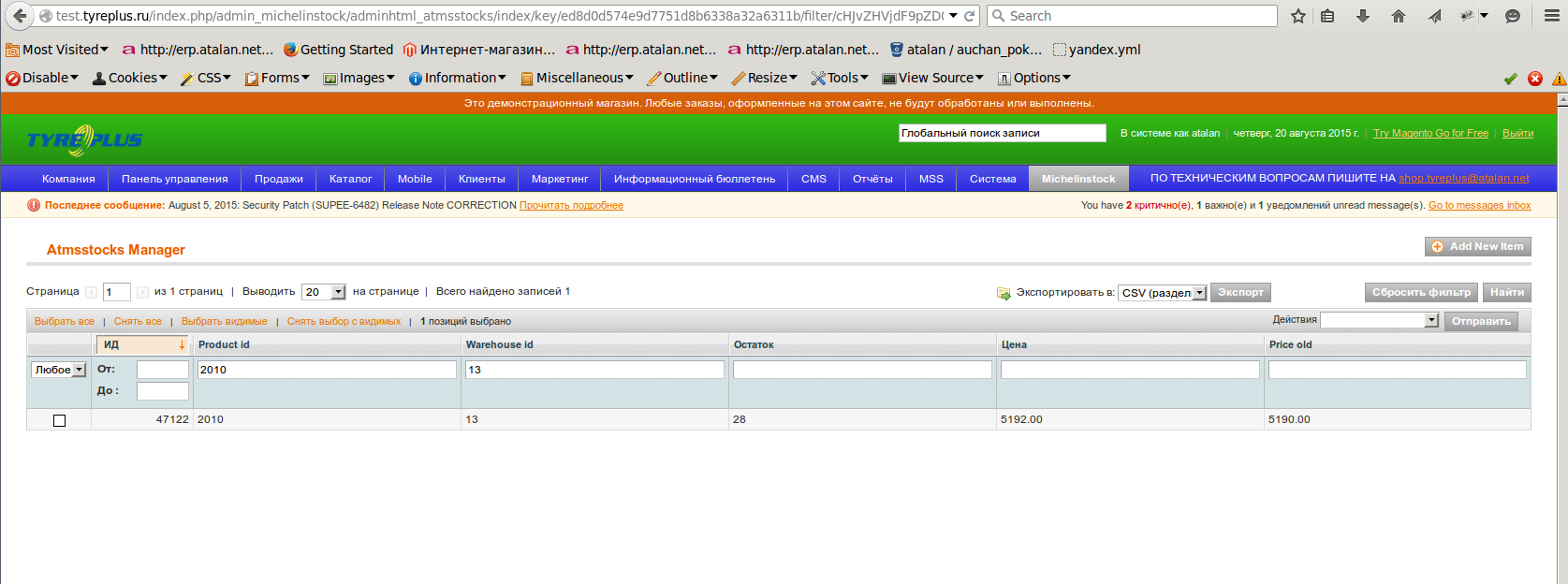Viewport: 1568px width, 584px height.
Task: Open Images toolbar menu
Action: [x=359, y=78]
